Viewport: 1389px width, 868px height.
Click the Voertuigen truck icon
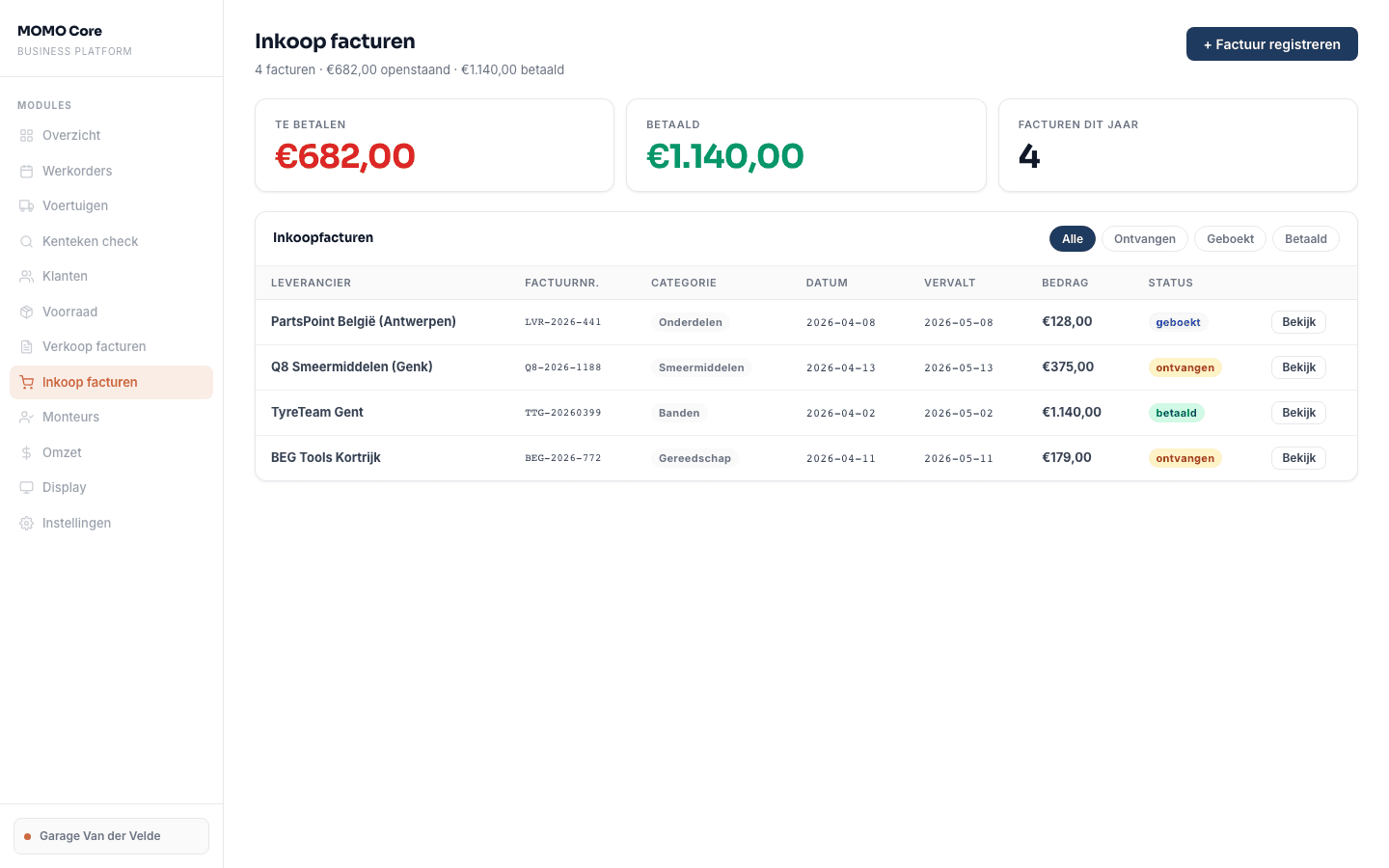point(27,206)
